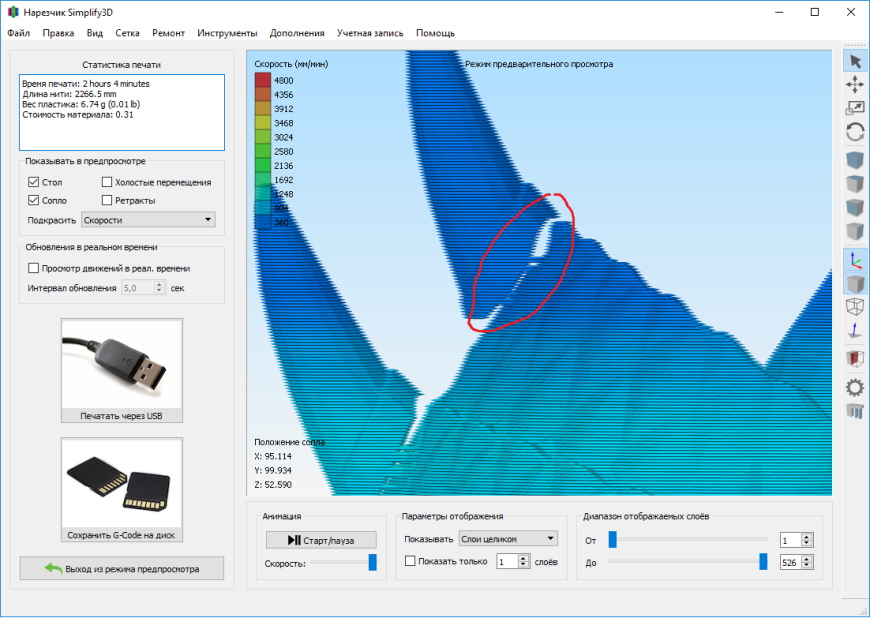The image size is (870, 618).
Task: Click the От layer number field
Action: pos(791,540)
